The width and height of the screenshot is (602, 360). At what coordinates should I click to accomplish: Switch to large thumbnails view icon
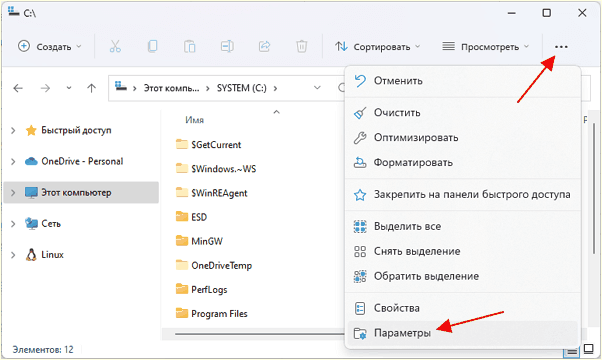pos(589,349)
